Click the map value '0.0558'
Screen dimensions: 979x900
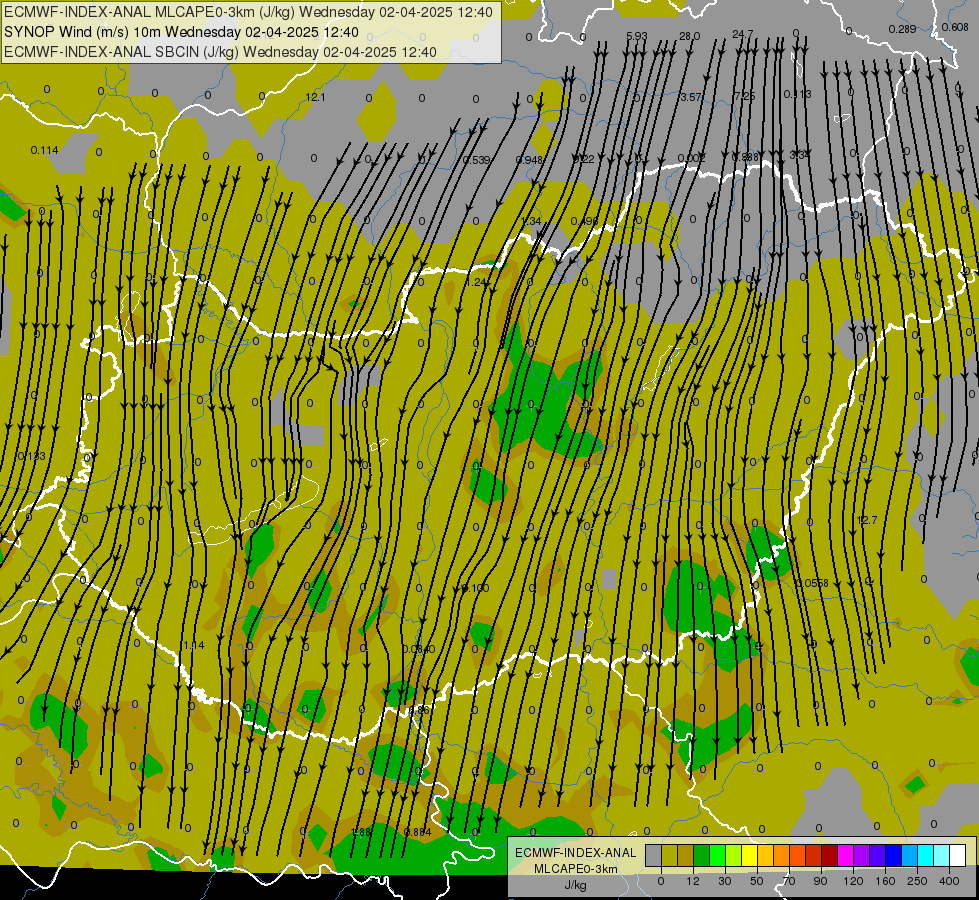click(x=812, y=583)
